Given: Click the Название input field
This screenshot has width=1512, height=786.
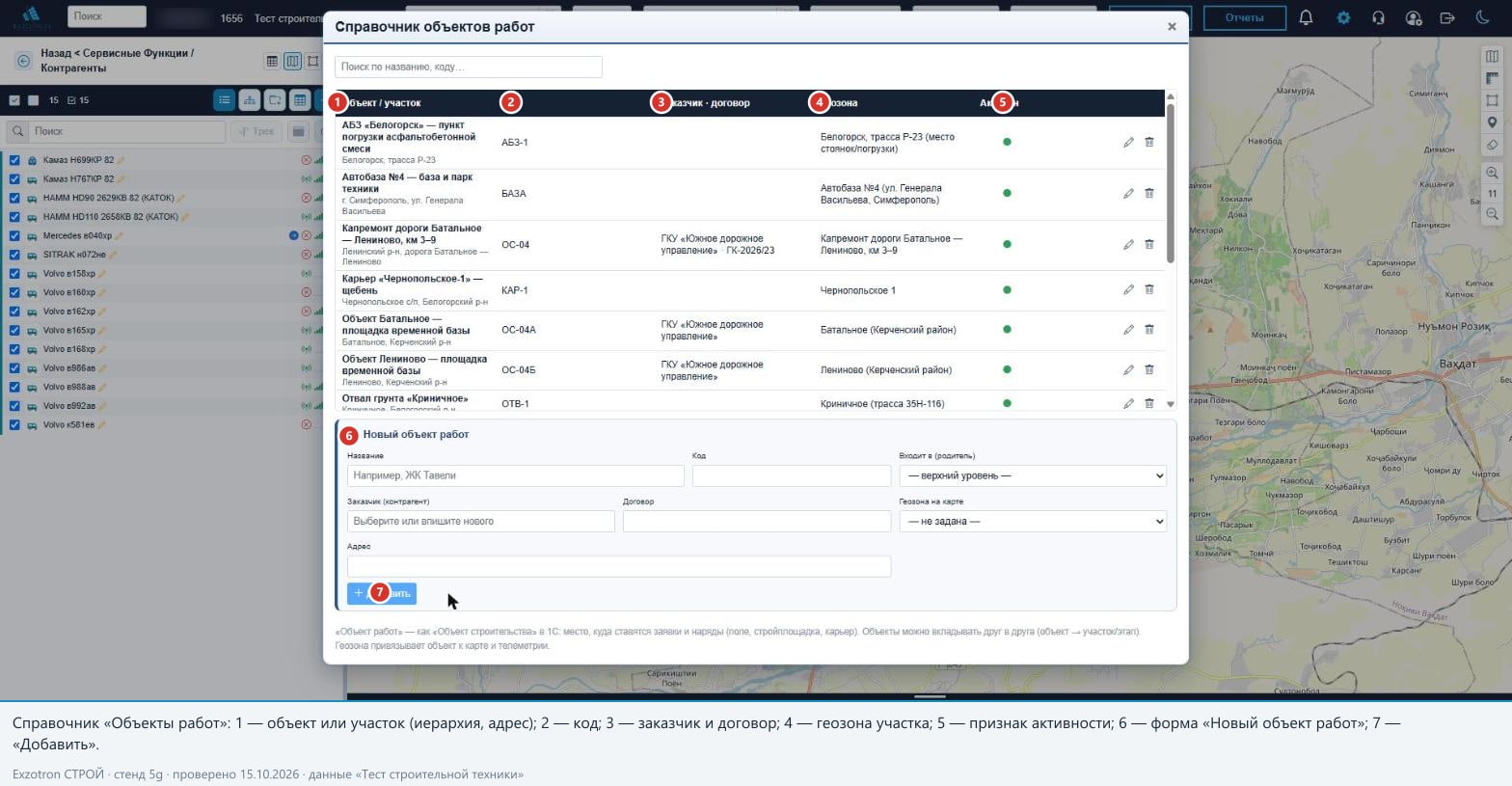Looking at the screenshot, I should pos(516,475).
